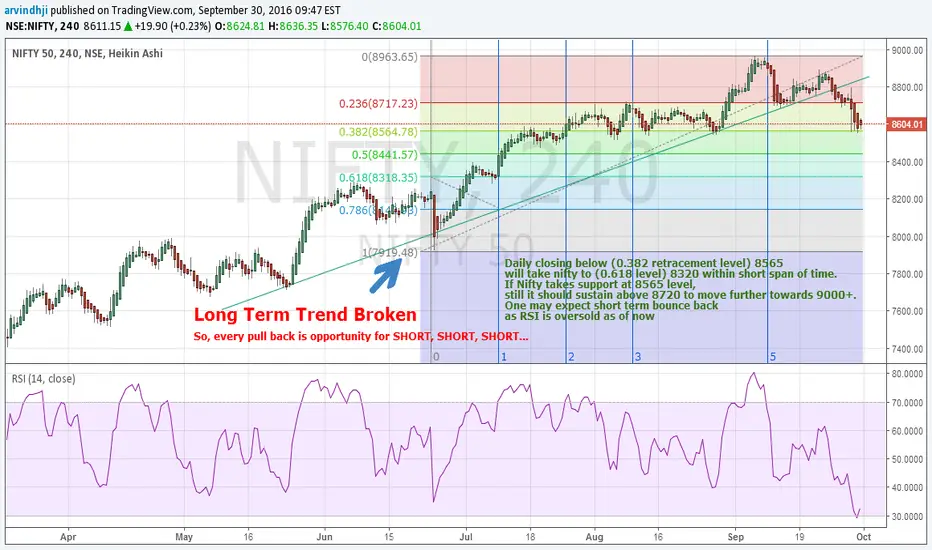
Task: Click the 'Long Term Trend Broken' annotation
Action: pyautogui.click(x=306, y=315)
